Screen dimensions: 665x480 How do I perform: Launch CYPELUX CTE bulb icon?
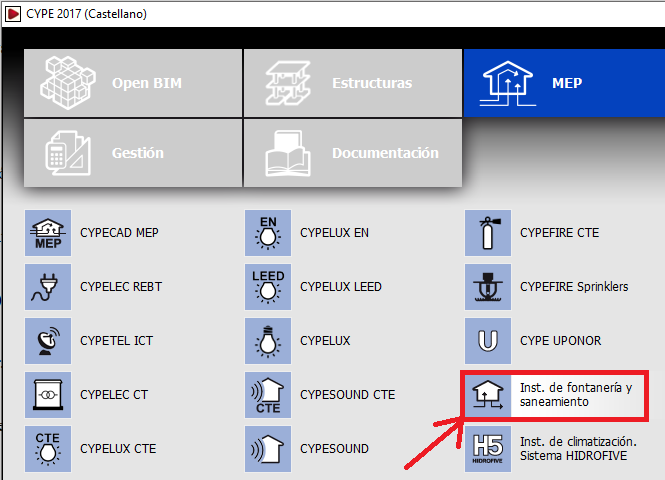point(48,449)
